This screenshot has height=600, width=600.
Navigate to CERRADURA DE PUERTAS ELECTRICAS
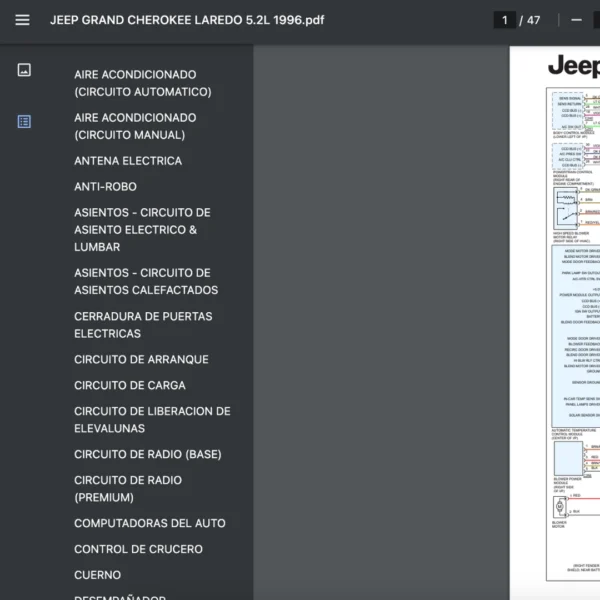click(142, 325)
